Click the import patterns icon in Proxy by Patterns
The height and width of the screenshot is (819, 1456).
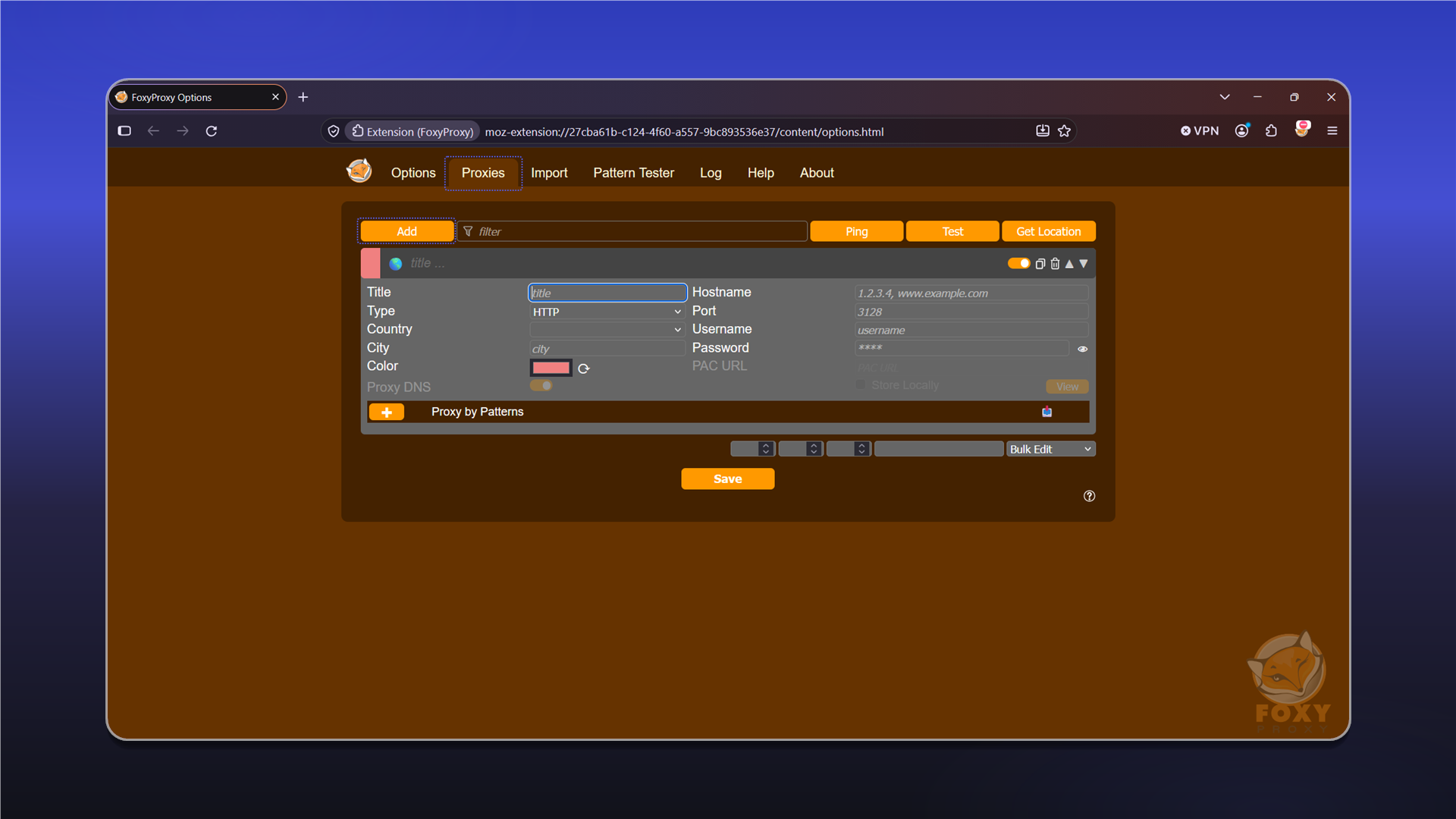[1047, 412]
